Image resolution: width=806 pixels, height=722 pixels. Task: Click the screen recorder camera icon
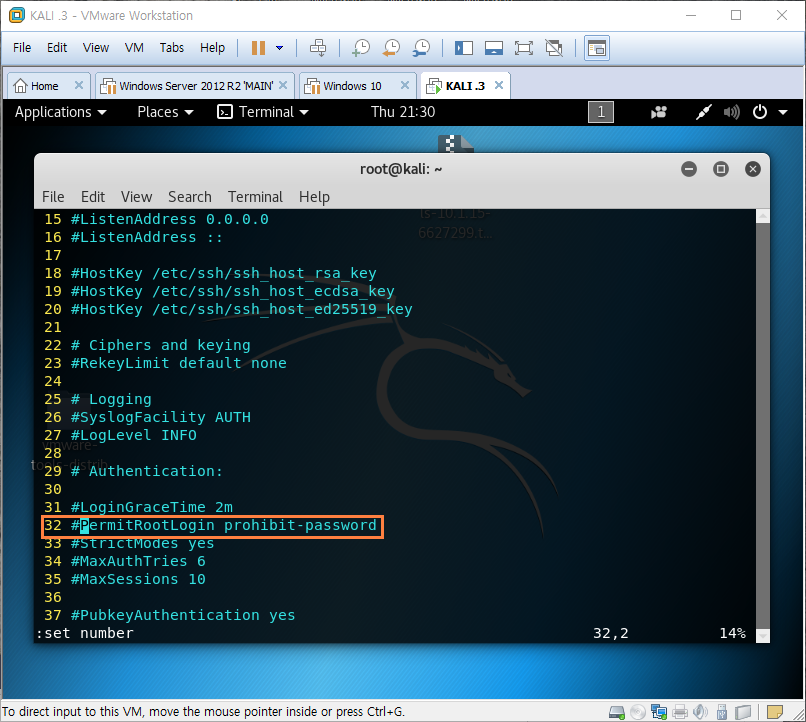(x=658, y=112)
